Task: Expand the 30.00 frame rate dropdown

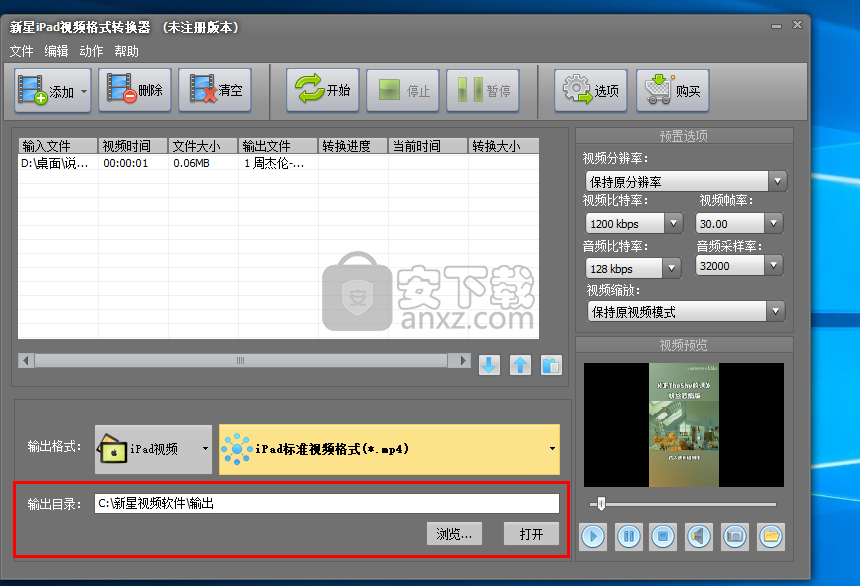Action: (x=773, y=223)
